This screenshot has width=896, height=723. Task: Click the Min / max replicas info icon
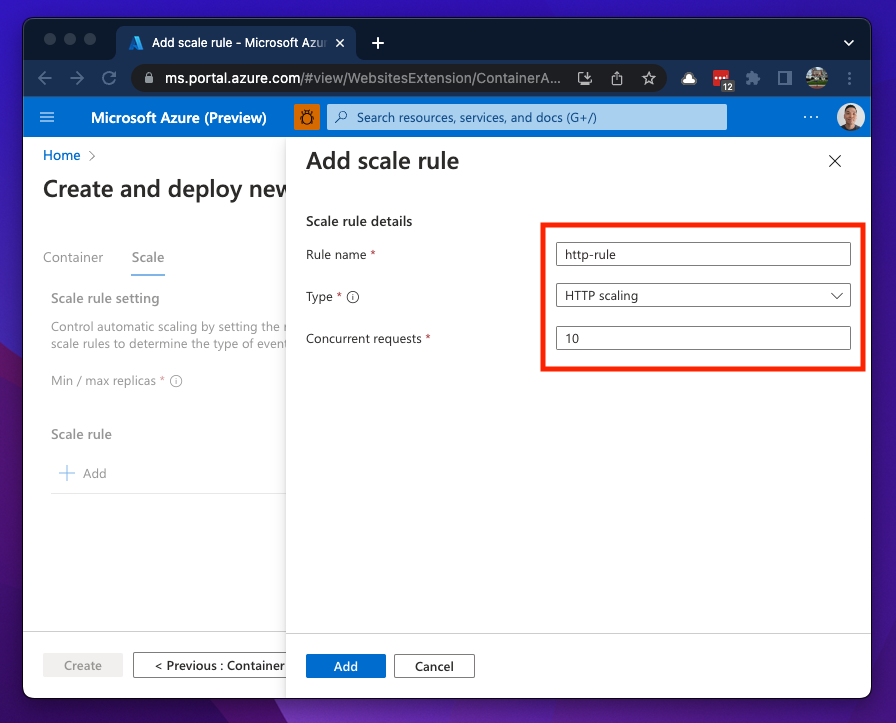coord(176,382)
